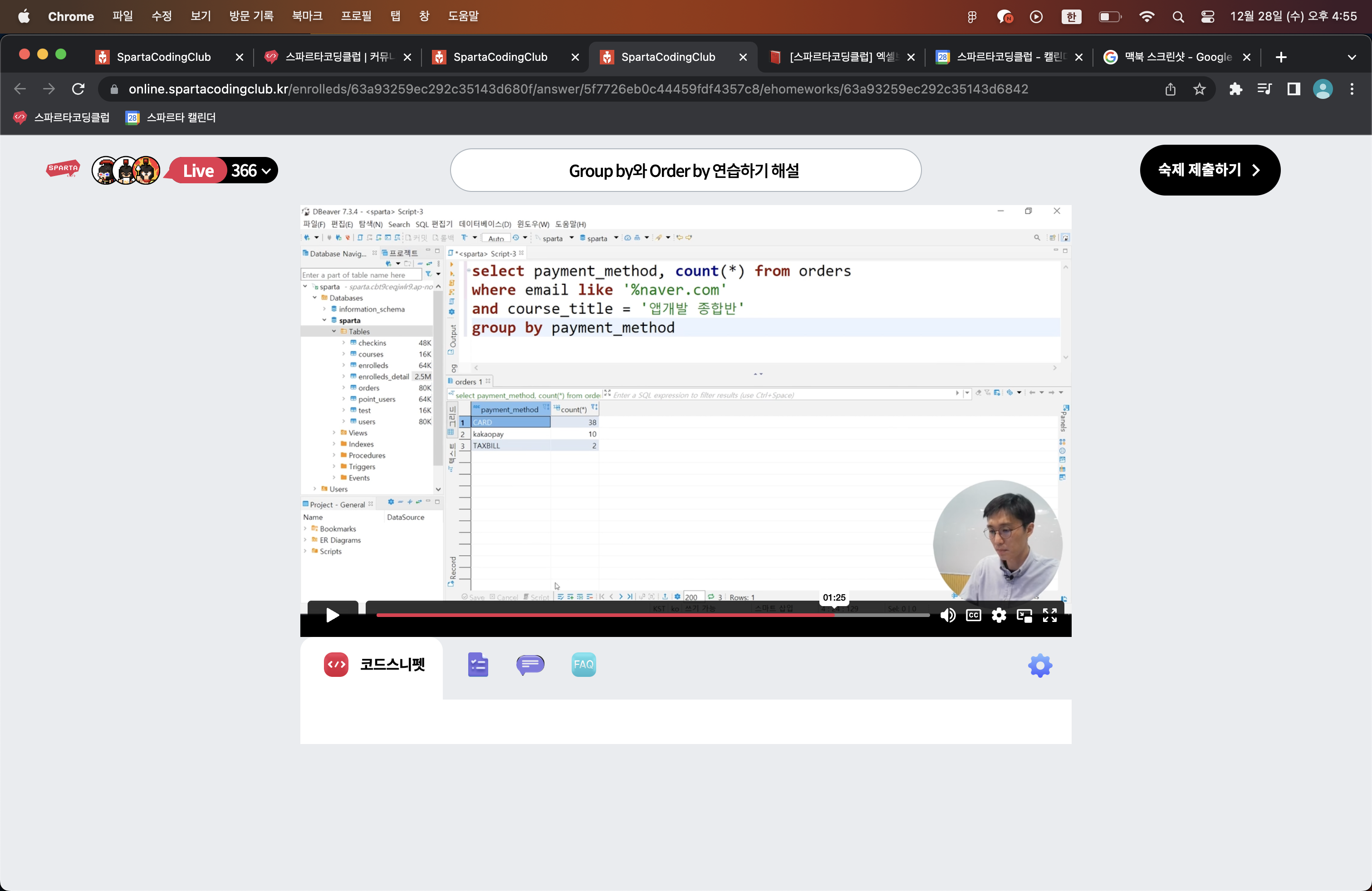
Task: Open the 파일 menu in the menu bar
Action: click(122, 16)
